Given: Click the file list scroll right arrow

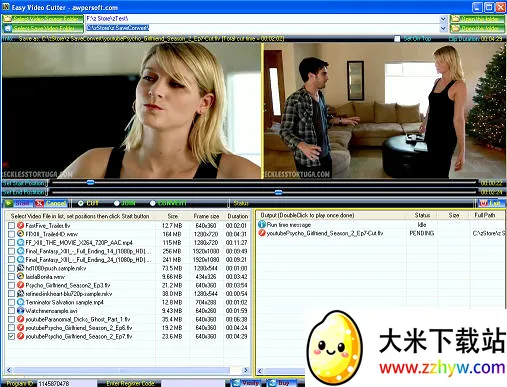Looking at the screenshot, I should [246, 370].
